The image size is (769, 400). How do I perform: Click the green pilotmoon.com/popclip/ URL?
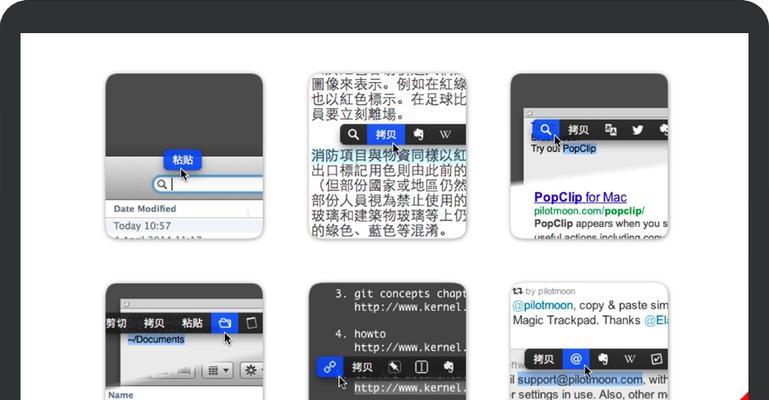(x=589, y=211)
